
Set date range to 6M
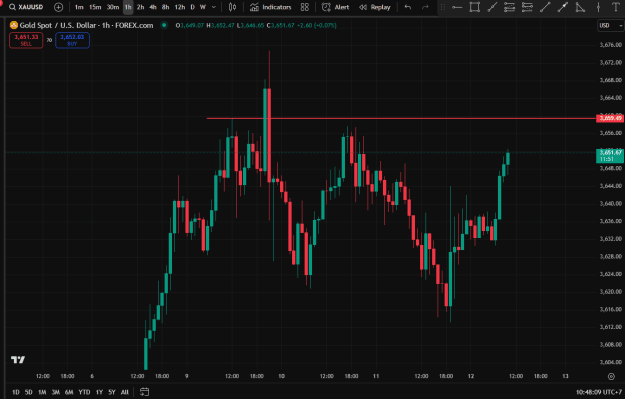click(x=69, y=392)
